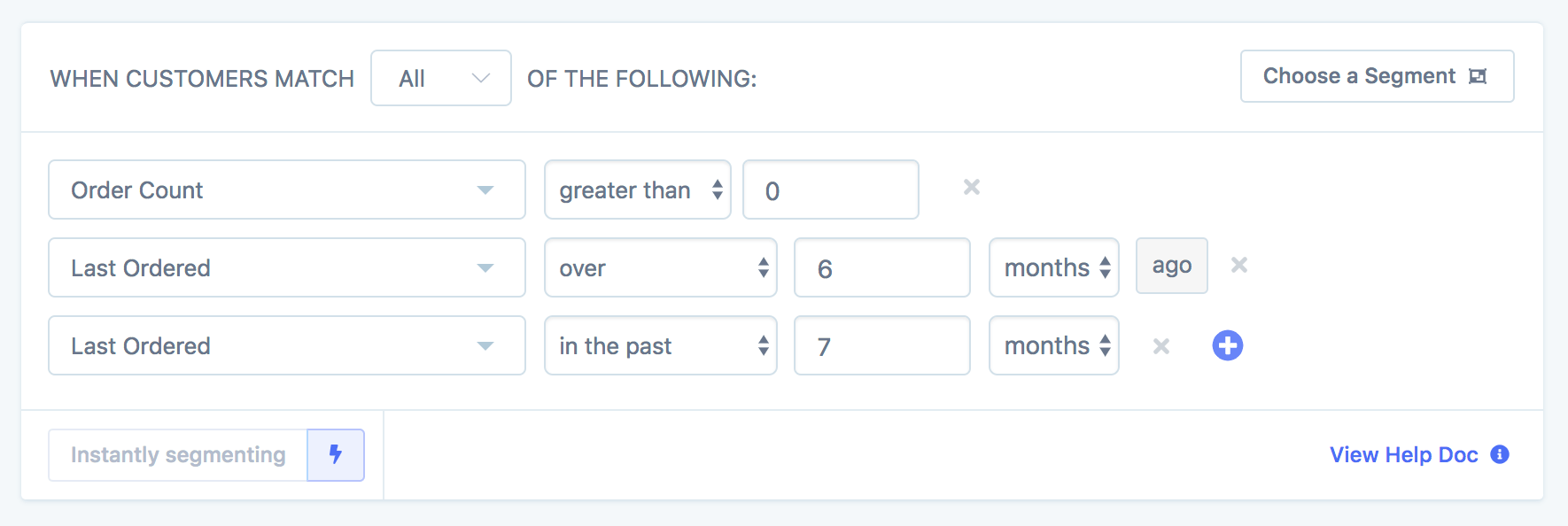Viewport: 1568px width, 526px height.
Task: Open months unit selector next to value 7
Action: pos(1053,345)
